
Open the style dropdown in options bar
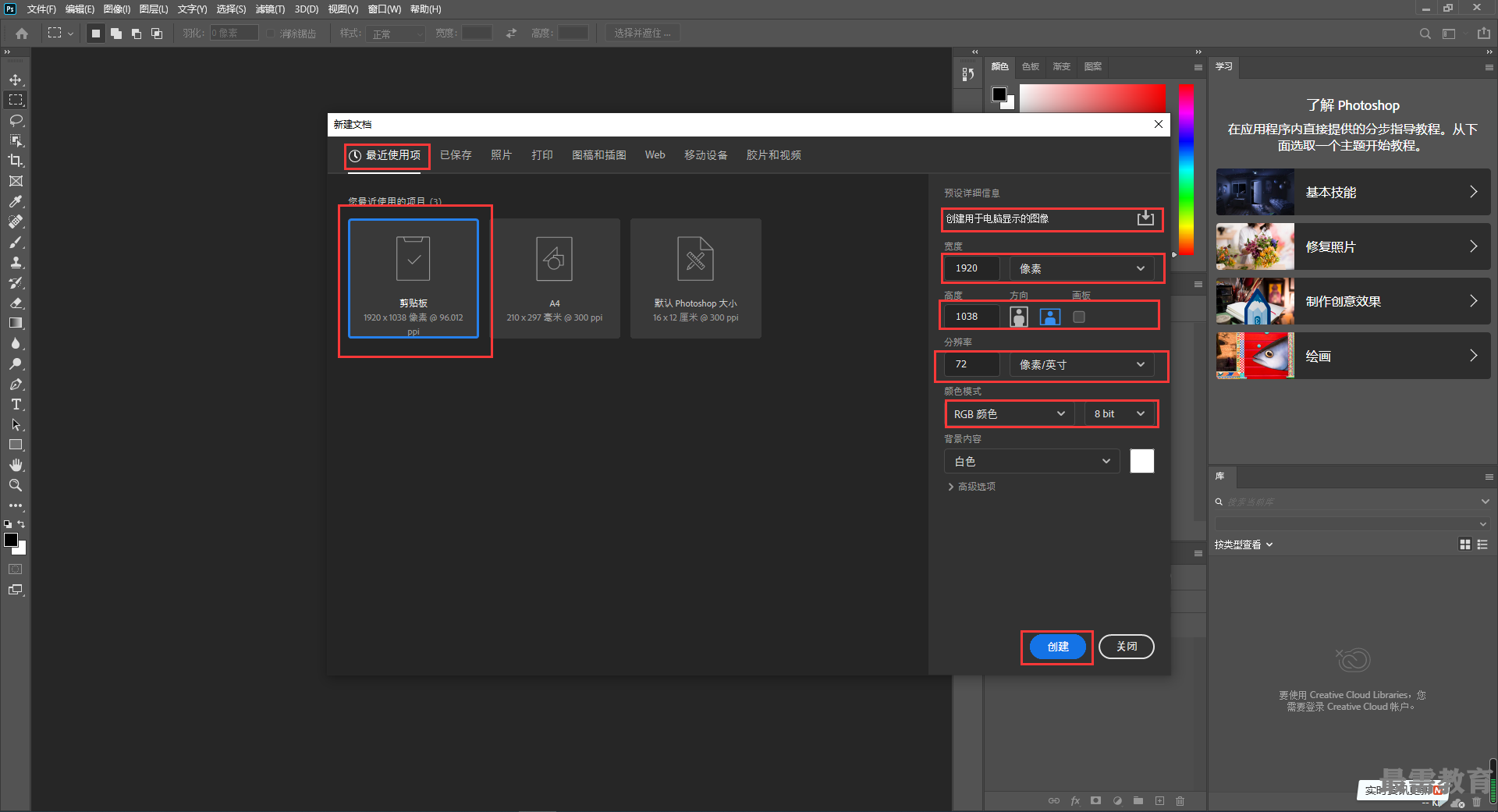[396, 34]
